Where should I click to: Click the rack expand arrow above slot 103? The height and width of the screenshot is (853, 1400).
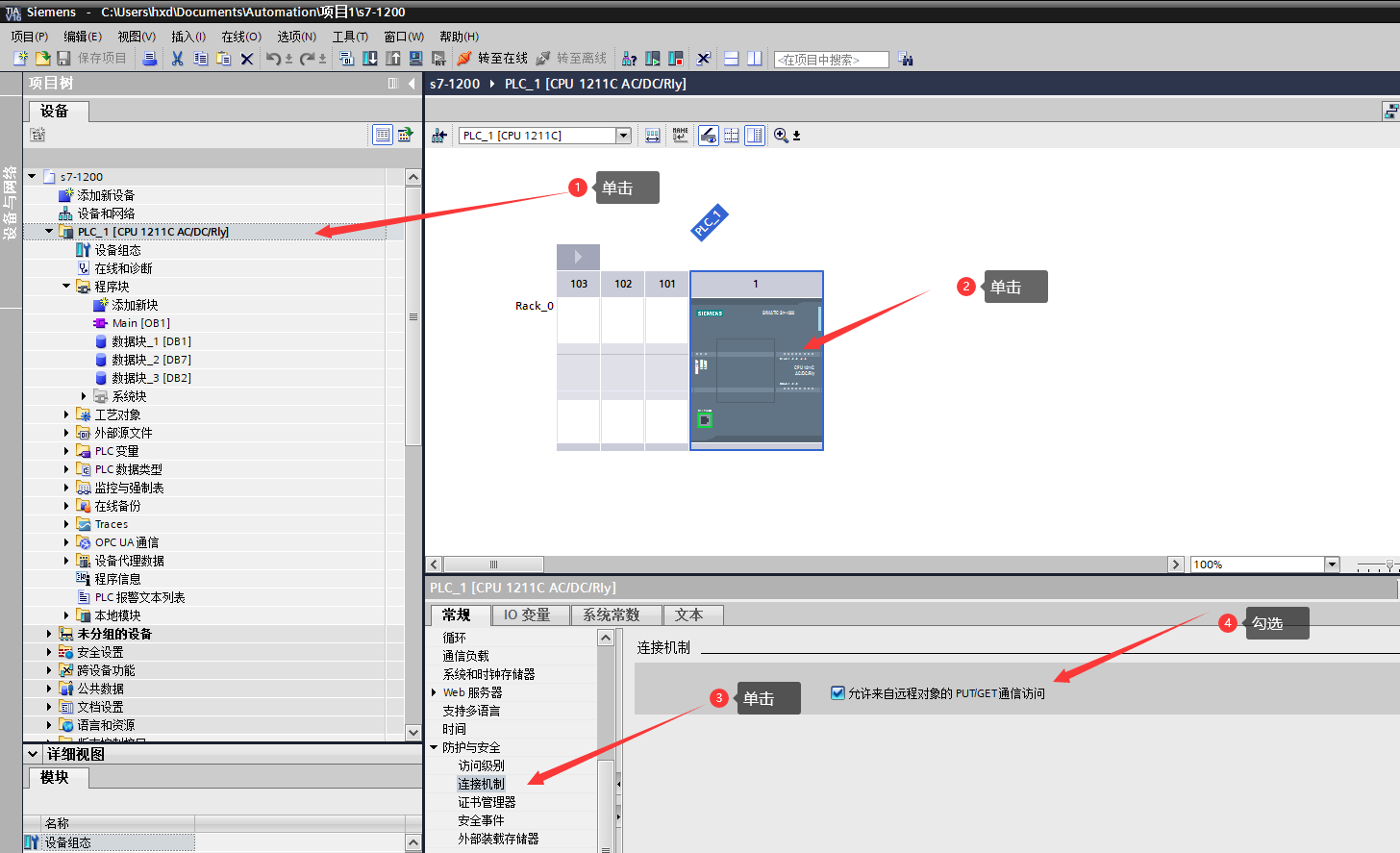pos(578,257)
